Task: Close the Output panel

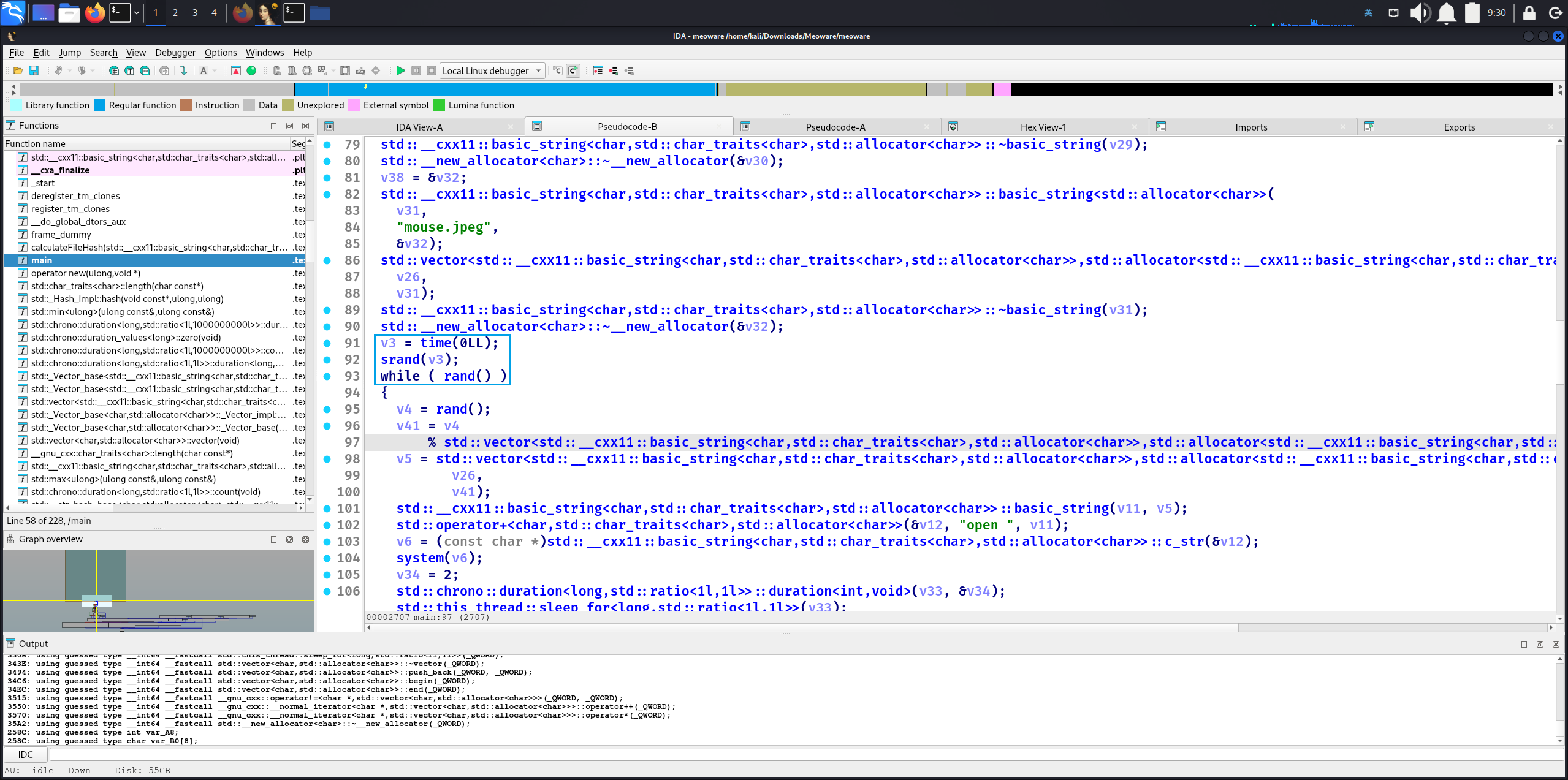Action: 1556,644
